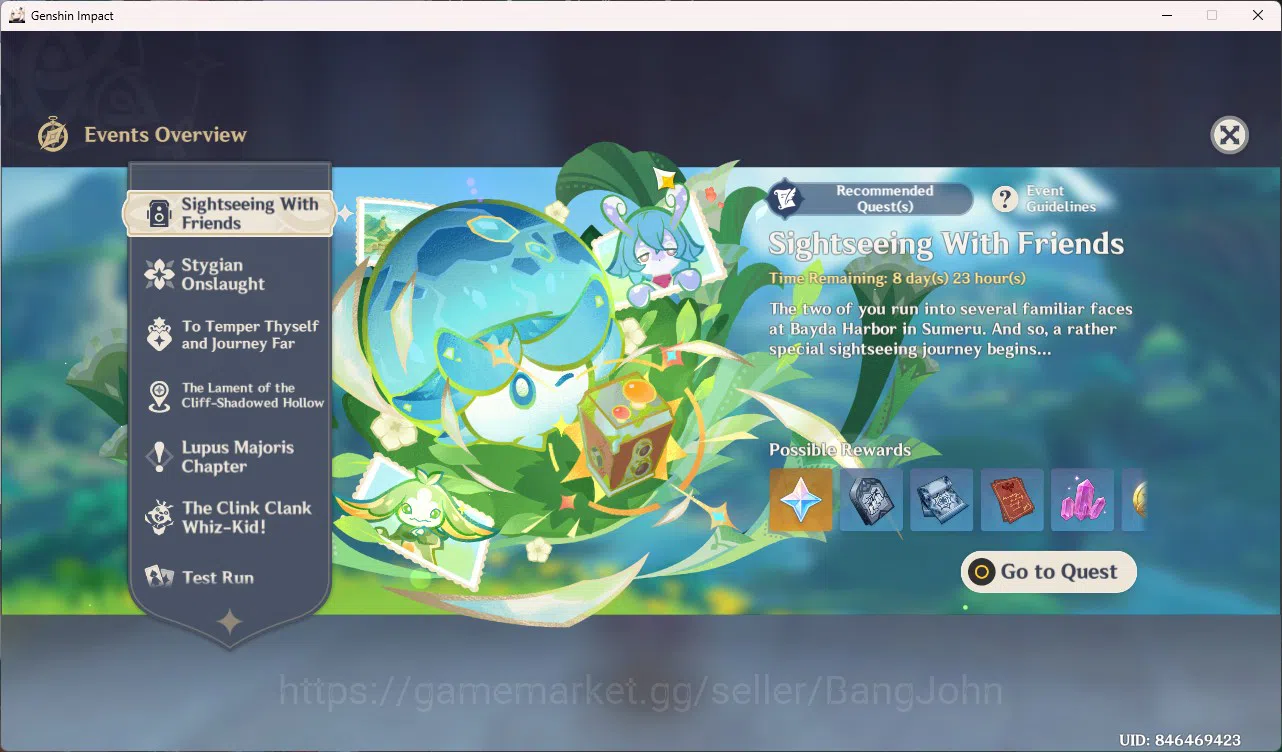The width and height of the screenshot is (1282, 752).
Task: Open Event Guidelines
Action: pos(1045,199)
